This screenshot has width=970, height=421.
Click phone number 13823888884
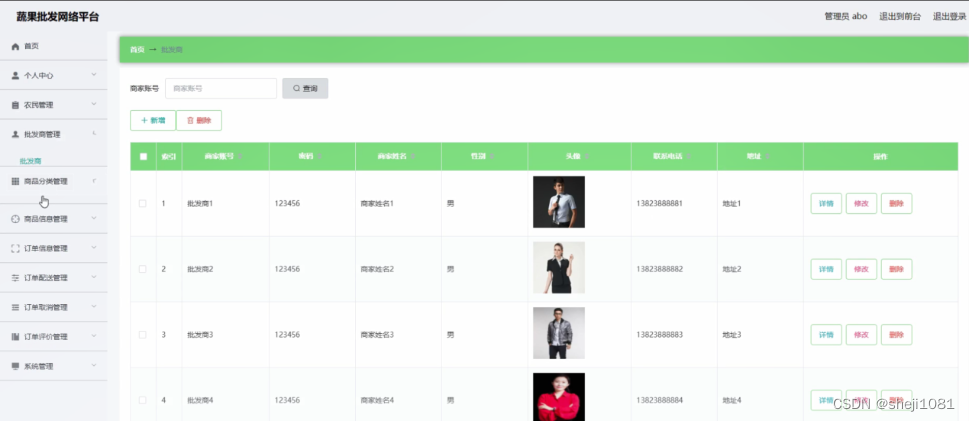point(659,400)
